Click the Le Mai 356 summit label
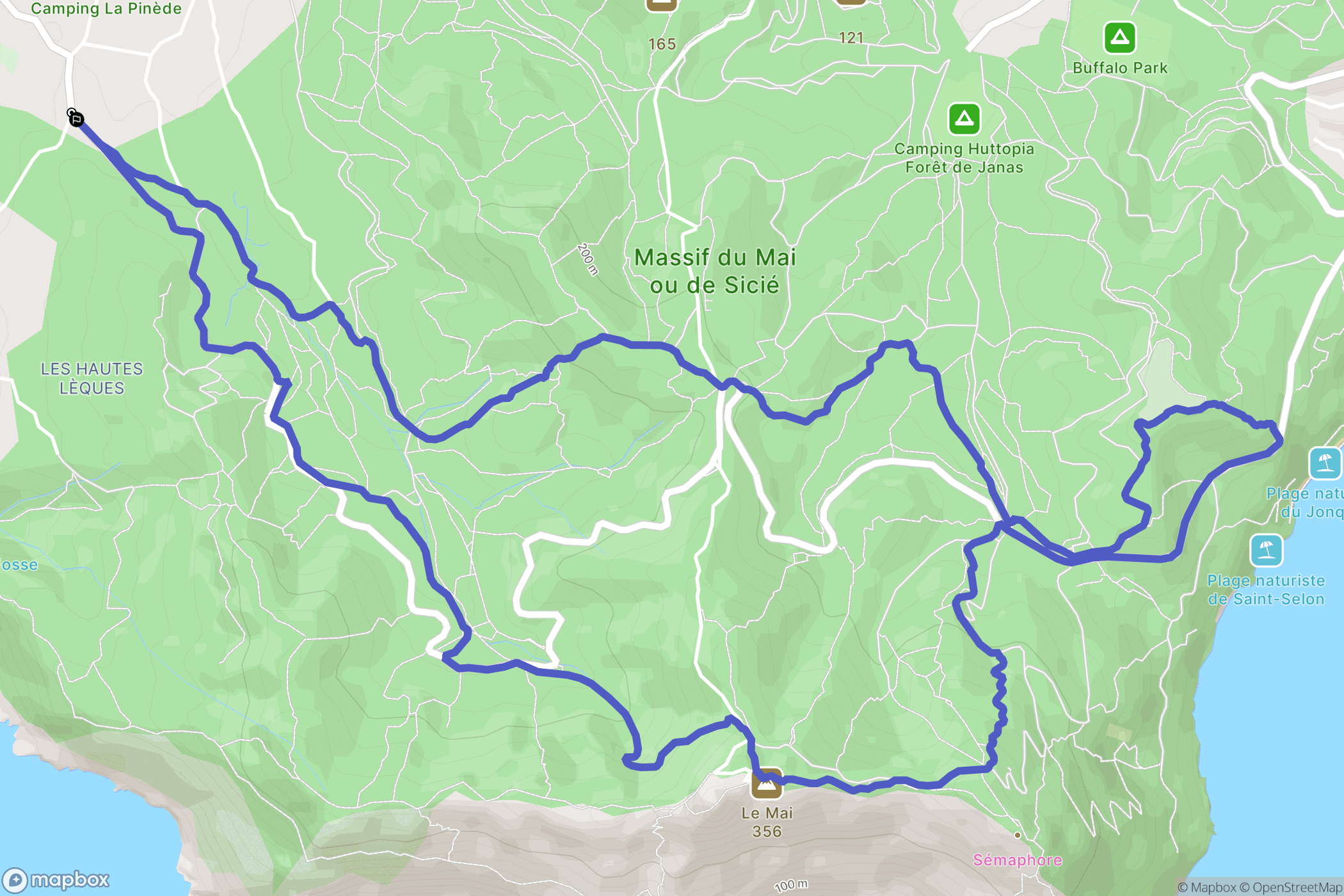Viewport: 1344px width, 896px height. pos(767,822)
